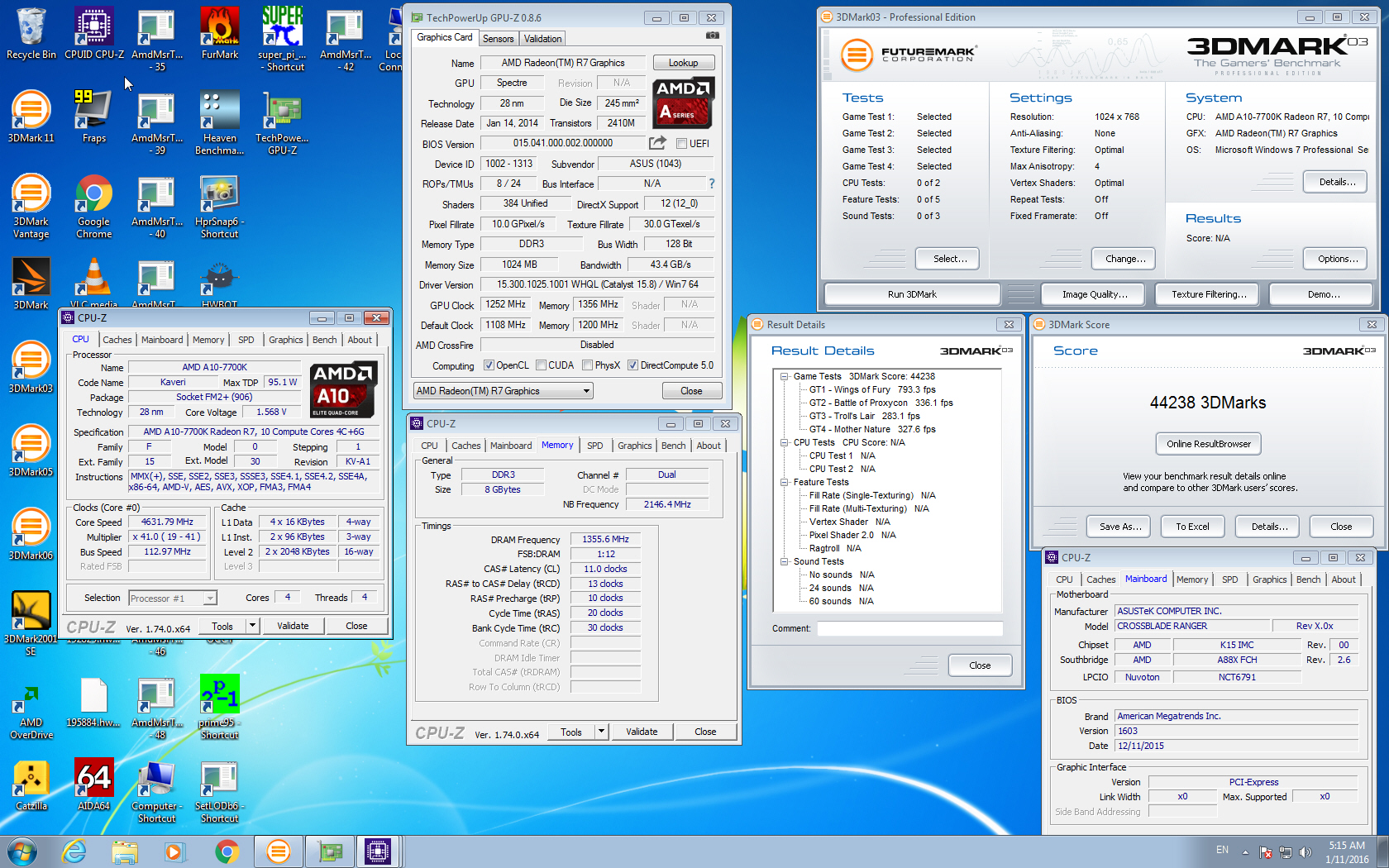The image size is (1389, 868).
Task: Launch CPUID CPU-Z desktop shortcut
Action: pyautogui.click(x=93, y=35)
